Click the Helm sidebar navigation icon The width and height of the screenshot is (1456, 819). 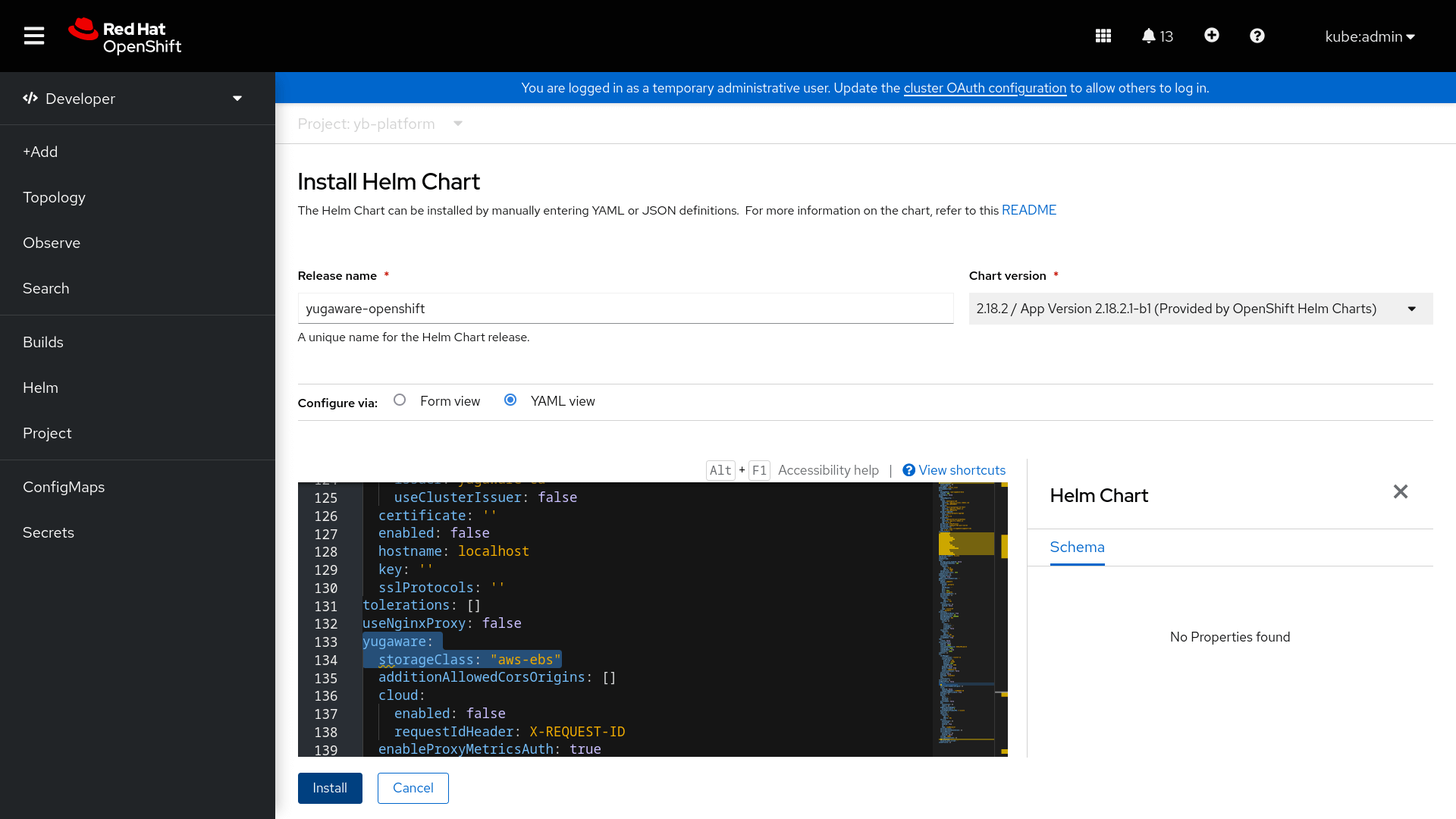click(x=40, y=387)
